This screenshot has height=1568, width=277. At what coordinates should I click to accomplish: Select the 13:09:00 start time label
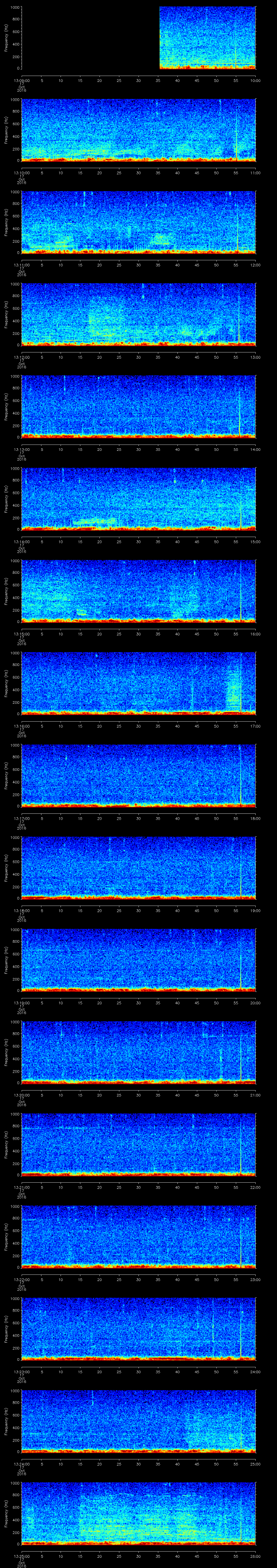pos(21,80)
